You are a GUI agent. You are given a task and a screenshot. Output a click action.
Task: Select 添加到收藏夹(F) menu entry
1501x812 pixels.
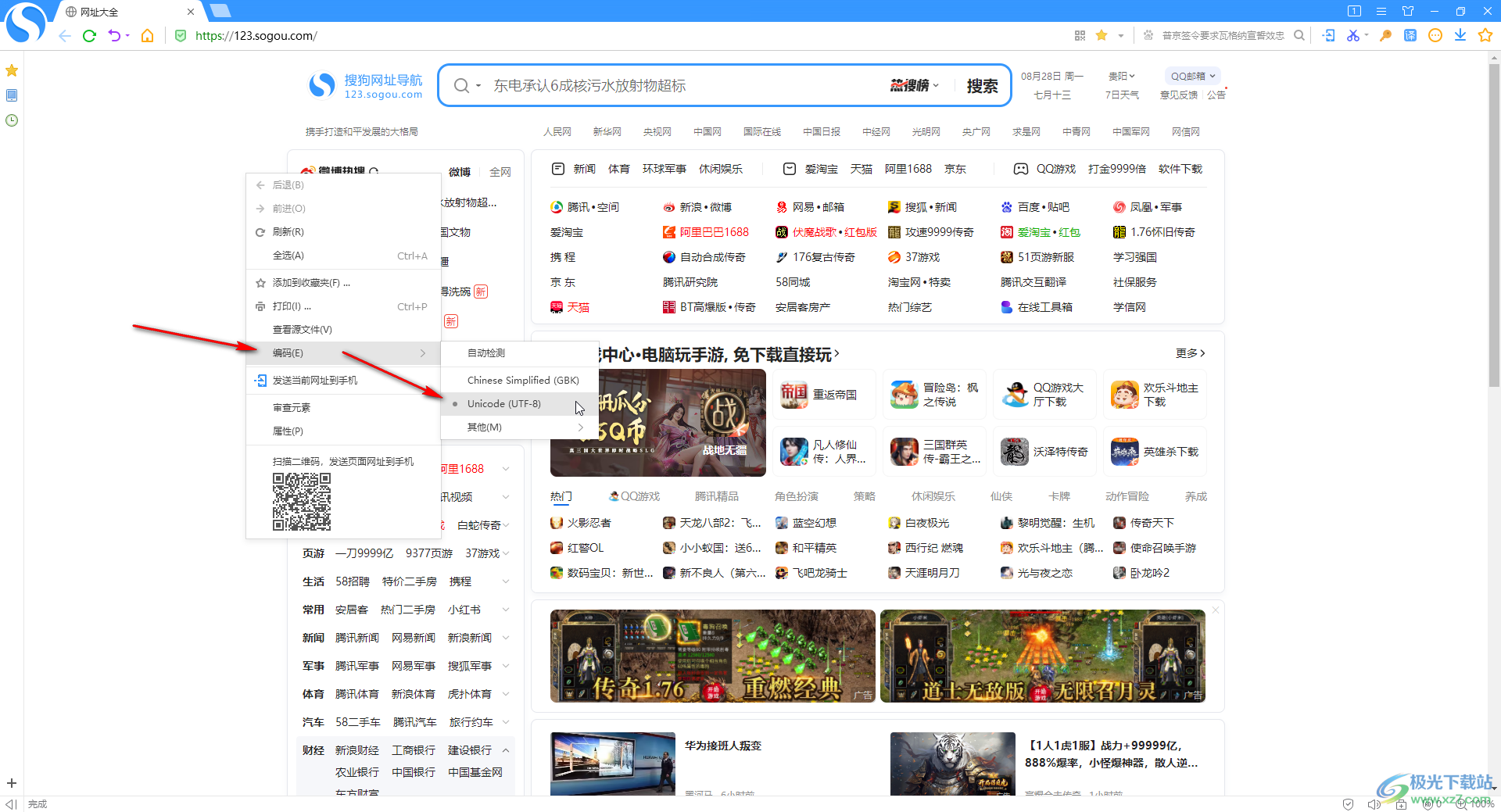click(343, 283)
